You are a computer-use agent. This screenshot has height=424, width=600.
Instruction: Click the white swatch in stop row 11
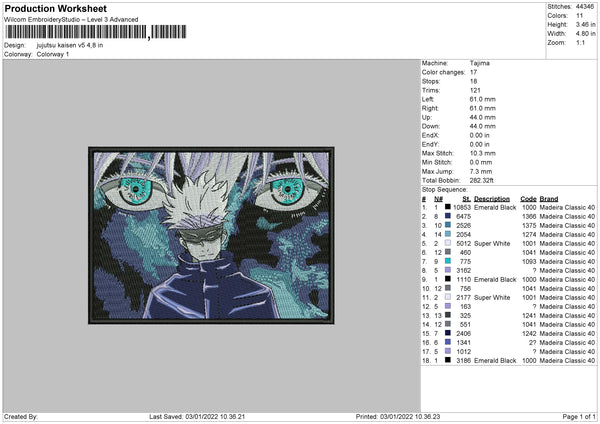(448, 297)
